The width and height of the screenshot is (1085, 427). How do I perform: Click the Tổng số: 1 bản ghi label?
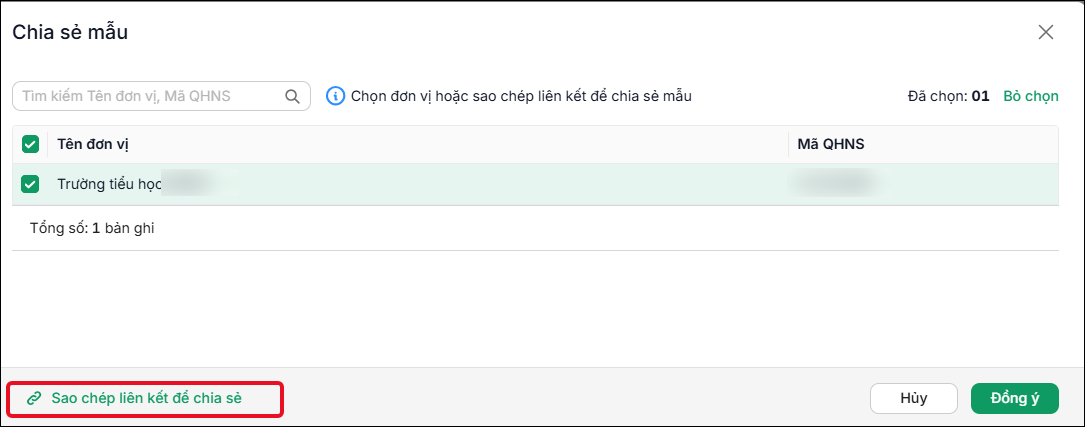pyautogui.click(x=92, y=228)
